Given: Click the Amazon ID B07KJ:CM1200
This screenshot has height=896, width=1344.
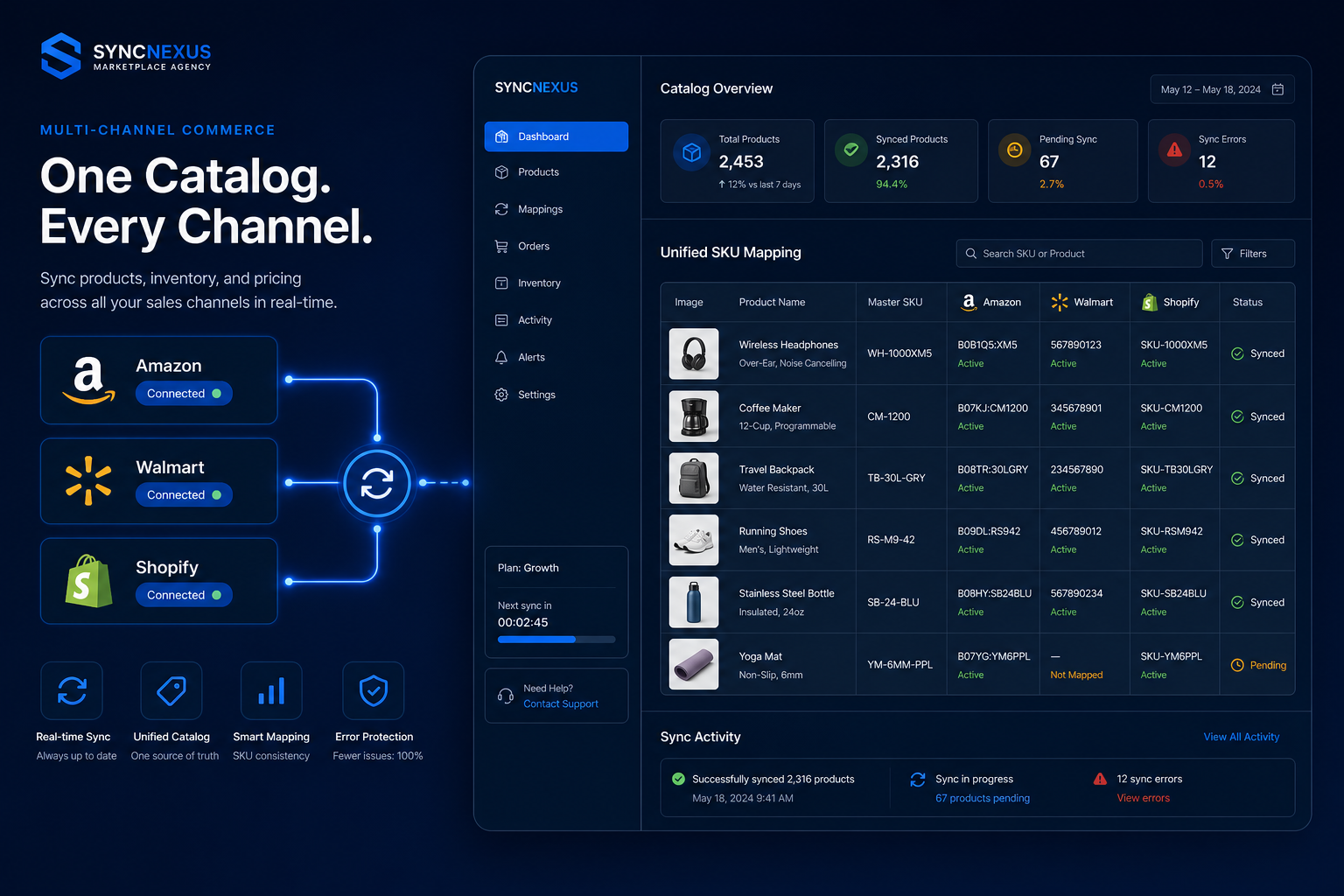Looking at the screenshot, I should coord(992,408).
